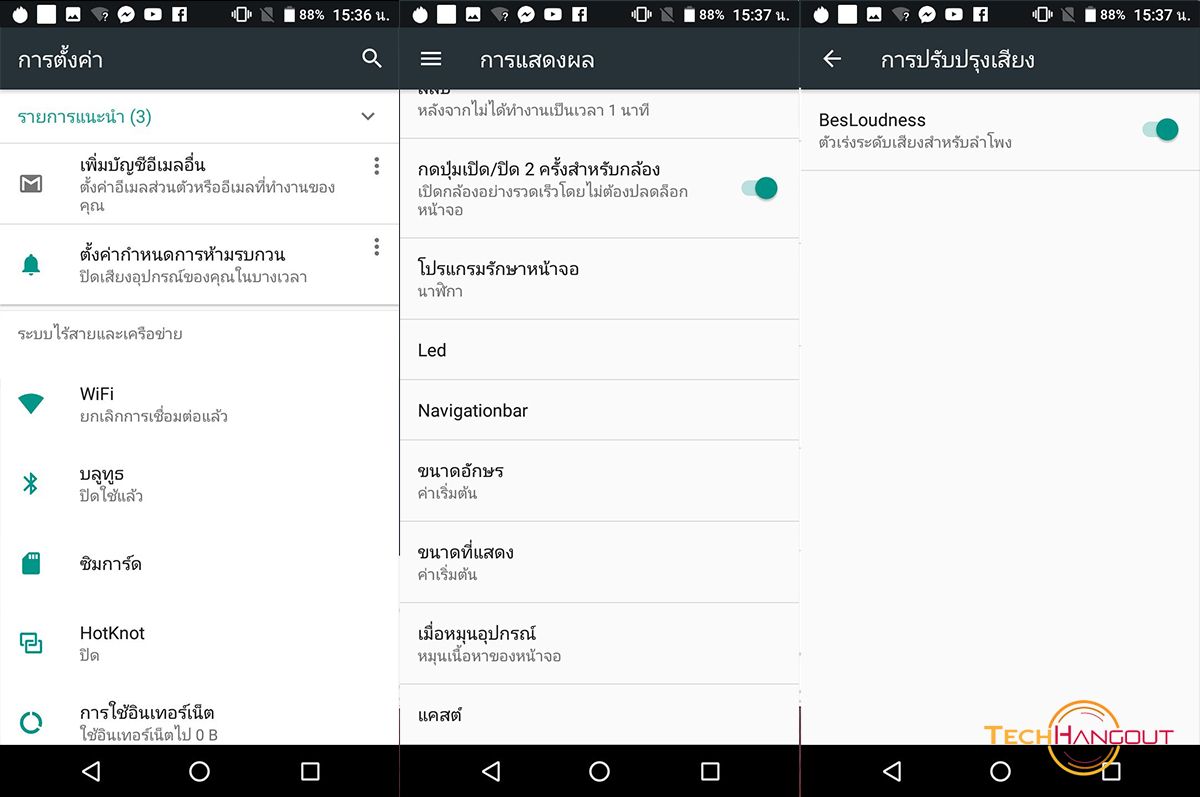
Task: Open overflow menu for do-not-disturb suggestion
Action: pyautogui.click(x=377, y=246)
